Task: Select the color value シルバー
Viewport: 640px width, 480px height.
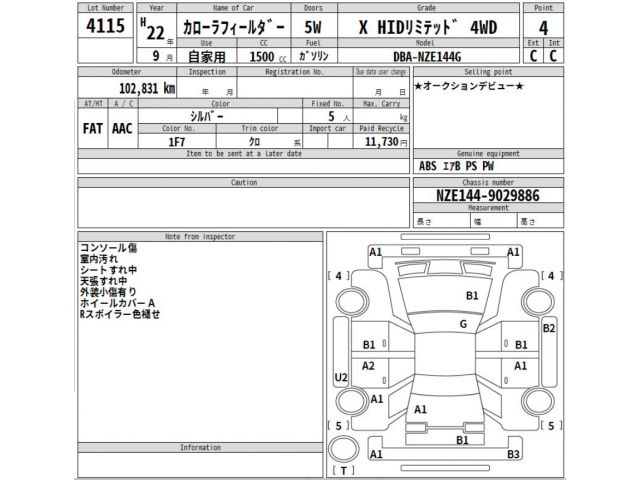Action: (x=207, y=116)
